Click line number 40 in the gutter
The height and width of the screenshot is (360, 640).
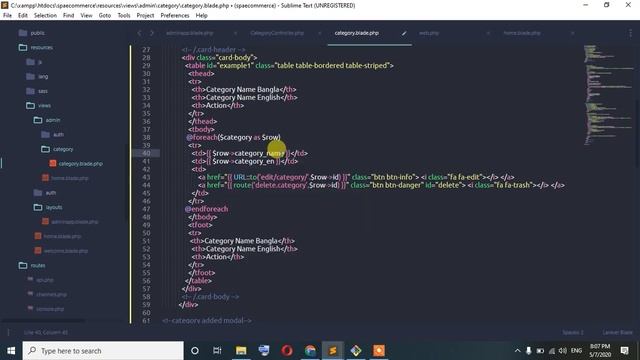click(146, 153)
